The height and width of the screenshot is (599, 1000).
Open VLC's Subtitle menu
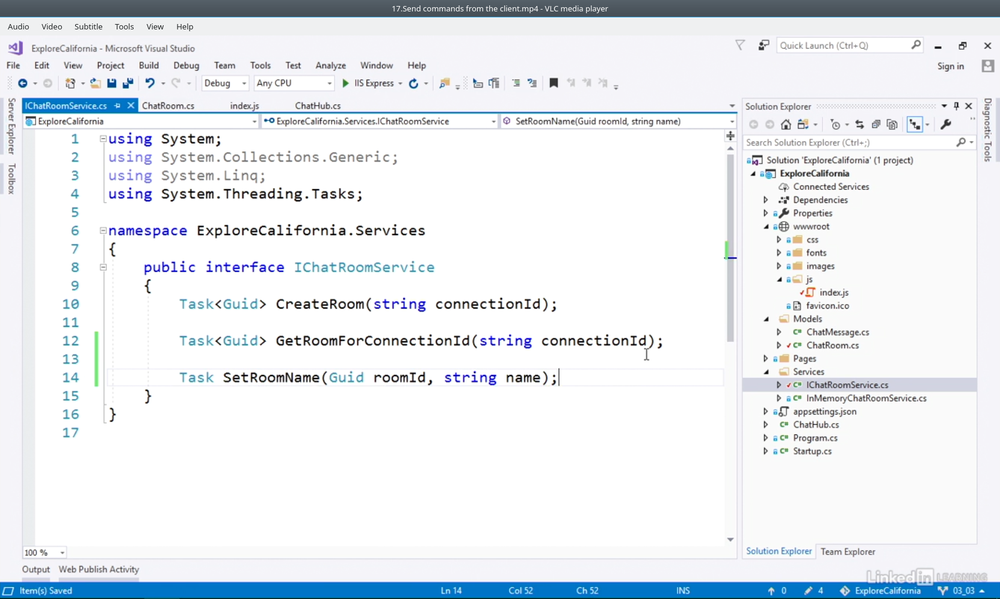(x=88, y=27)
